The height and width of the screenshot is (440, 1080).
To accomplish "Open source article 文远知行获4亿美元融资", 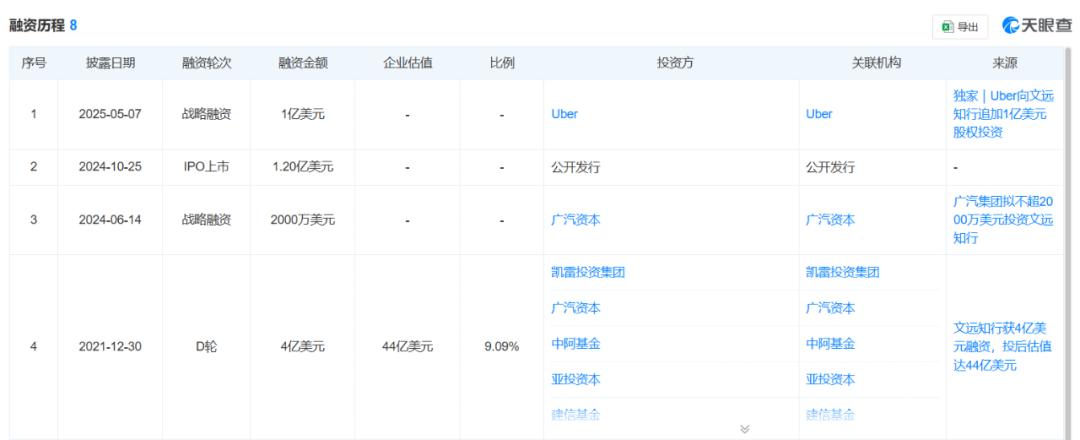I will pyautogui.click(x=1003, y=347).
